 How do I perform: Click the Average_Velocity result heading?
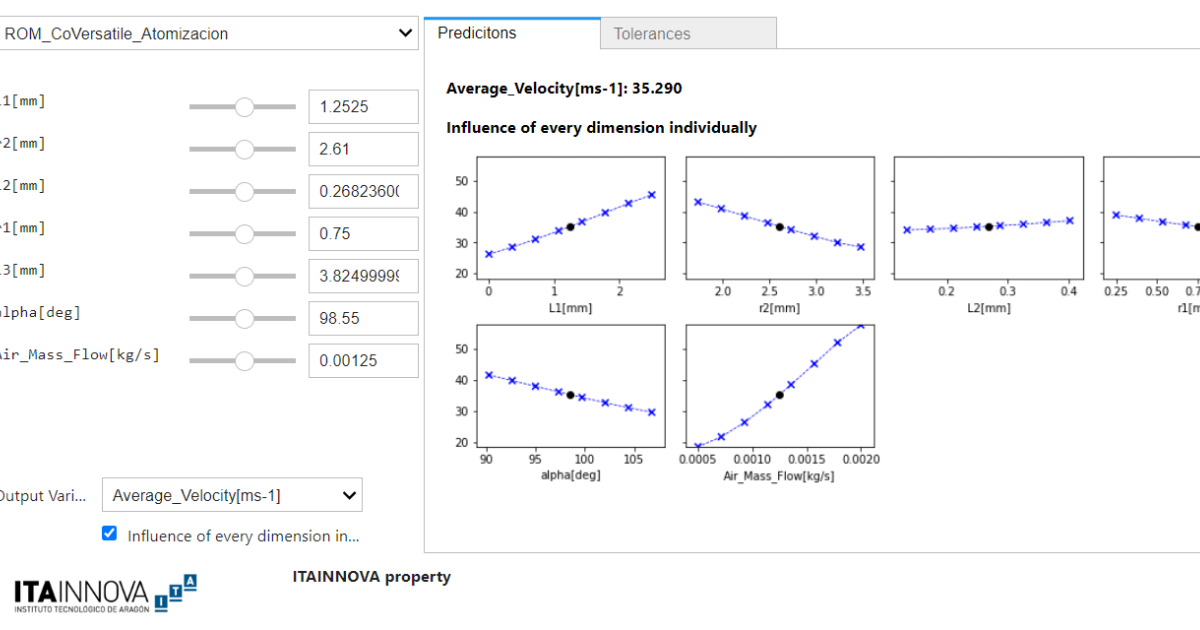pyautogui.click(x=563, y=88)
